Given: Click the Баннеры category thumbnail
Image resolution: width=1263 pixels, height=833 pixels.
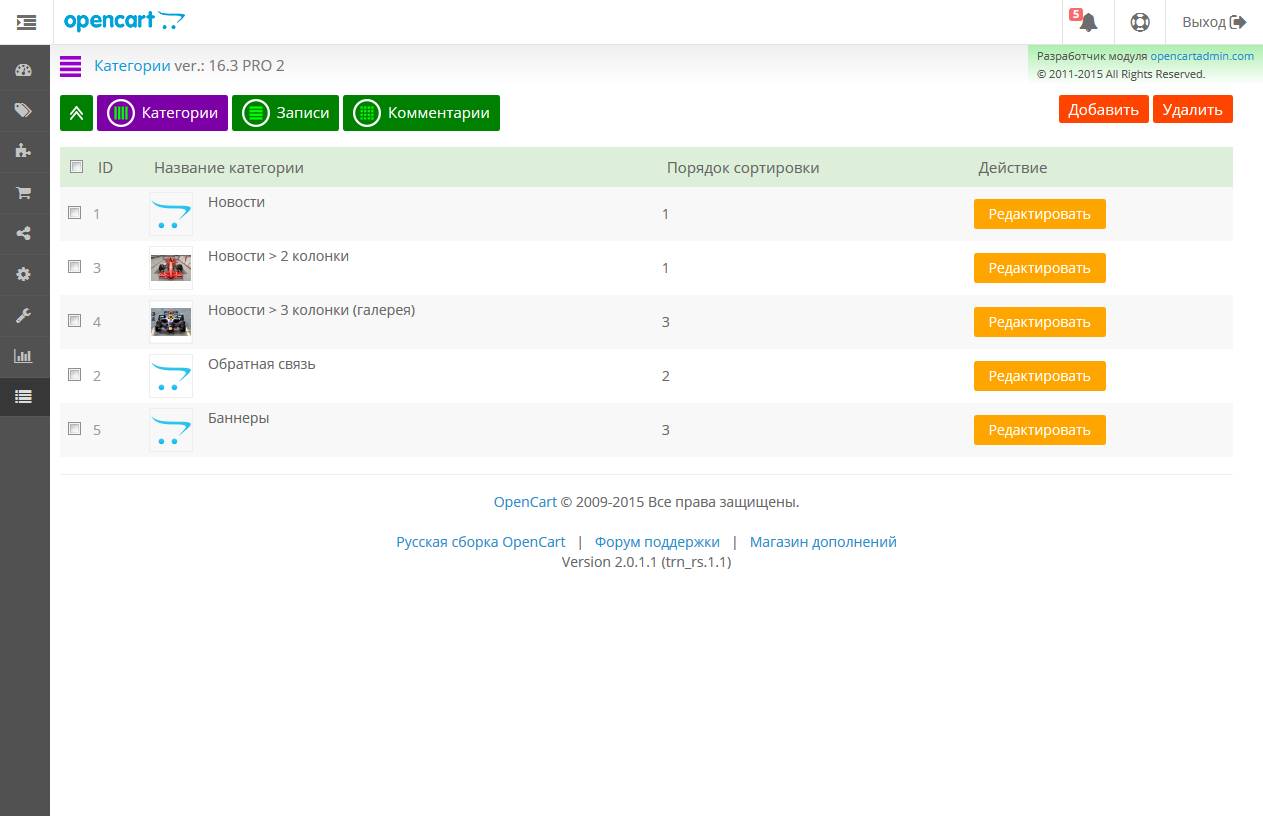Looking at the screenshot, I should coord(171,430).
